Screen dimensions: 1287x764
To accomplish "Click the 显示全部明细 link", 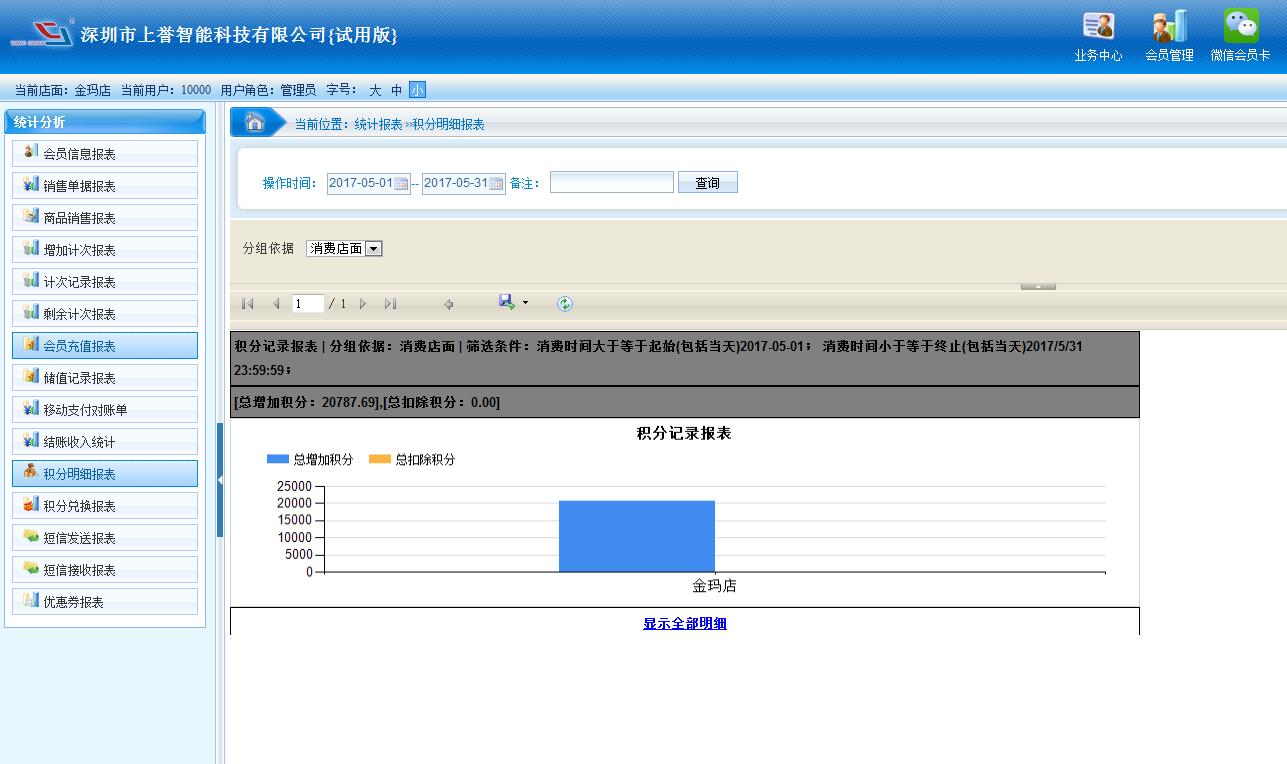I will [x=684, y=624].
